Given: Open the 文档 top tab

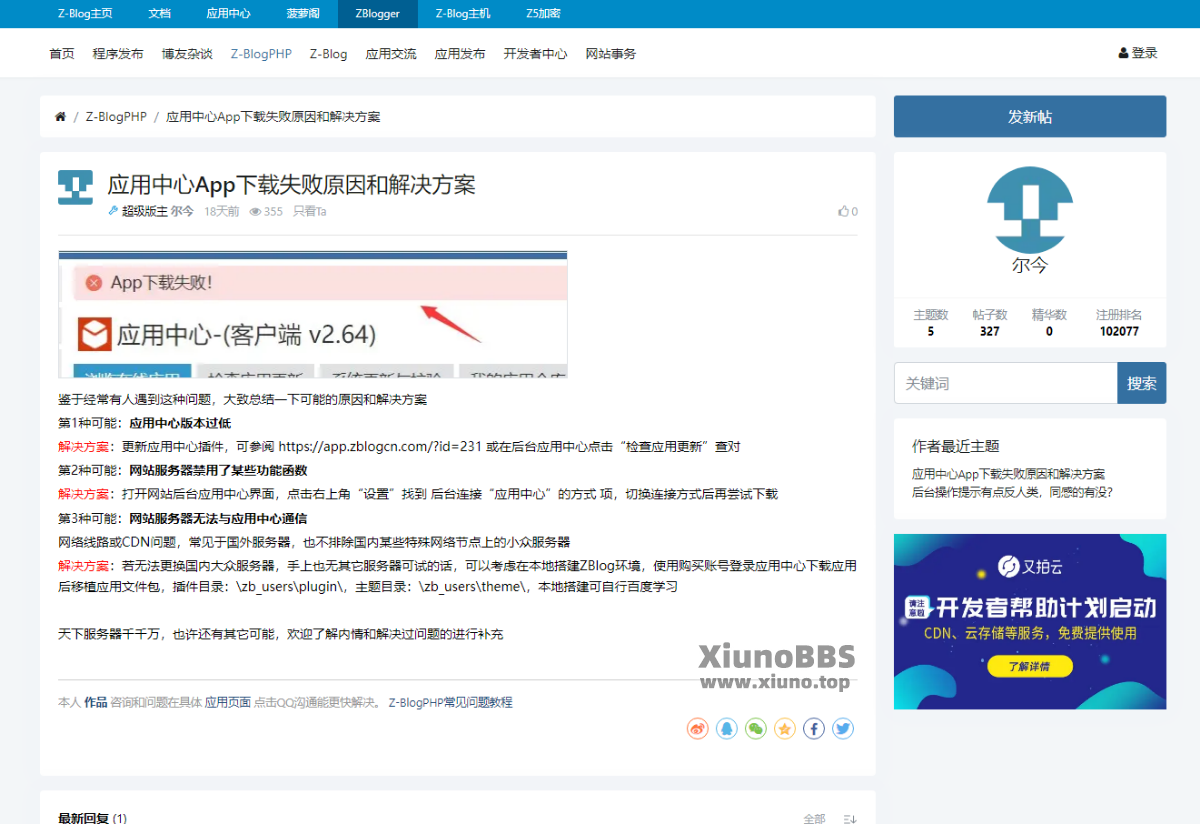Looking at the screenshot, I should (159, 14).
